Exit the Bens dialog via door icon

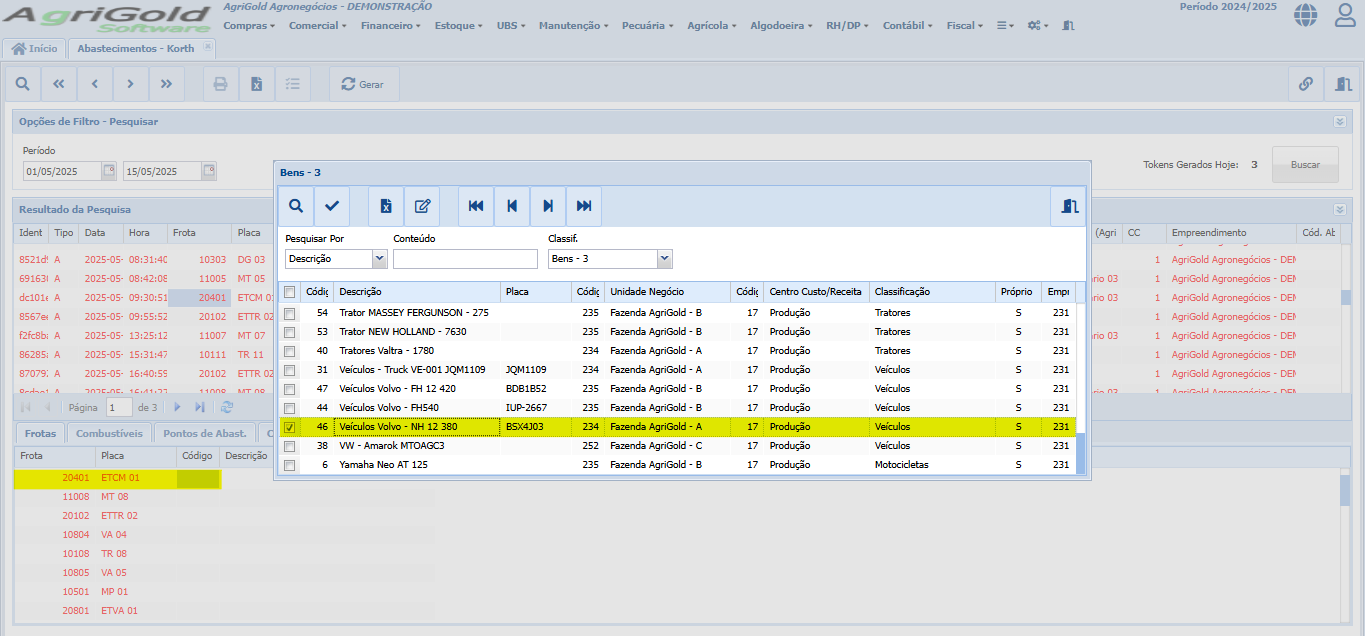pyautogui.click(x=1070, y=206)
